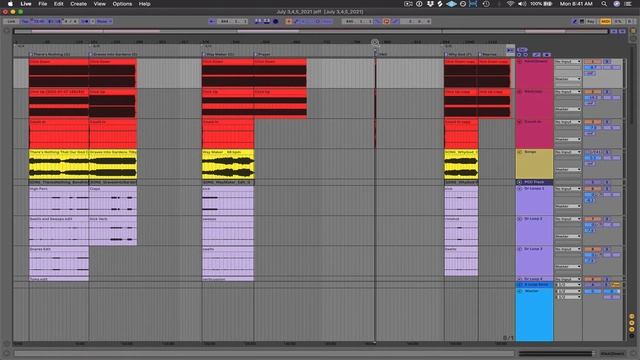Image resolution: width=640 pixels, height=360 pixels.
Task: Open the Songs track's No Input dropdown
Action: (568, 152)
